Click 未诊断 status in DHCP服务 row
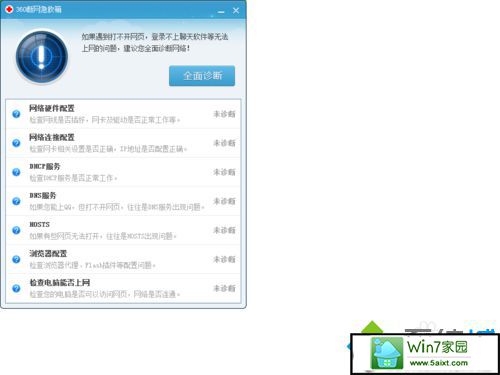This screenshot has width=500, height=375. [224, 172]
